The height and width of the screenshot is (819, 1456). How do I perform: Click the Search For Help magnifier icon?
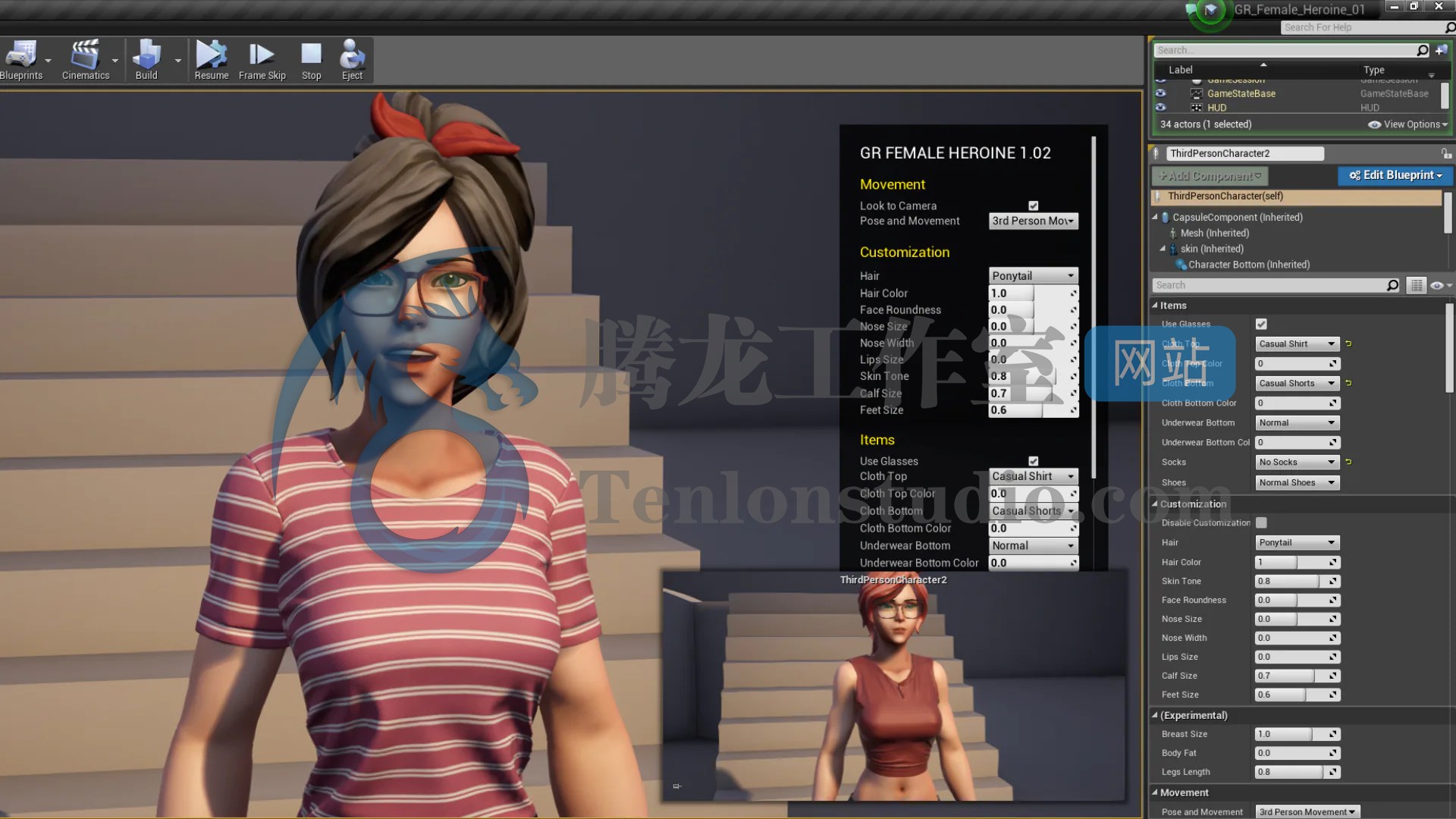[1450, 27]
